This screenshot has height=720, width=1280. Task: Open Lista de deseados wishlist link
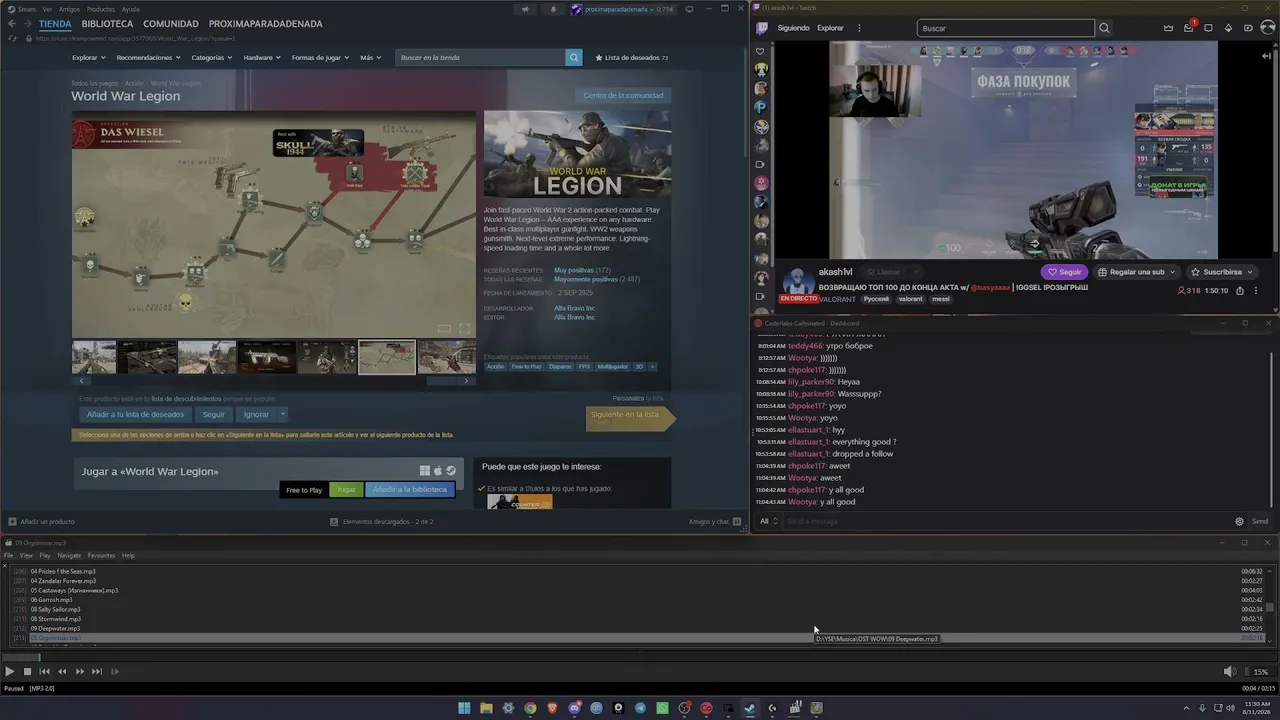[x=632, y=58]
